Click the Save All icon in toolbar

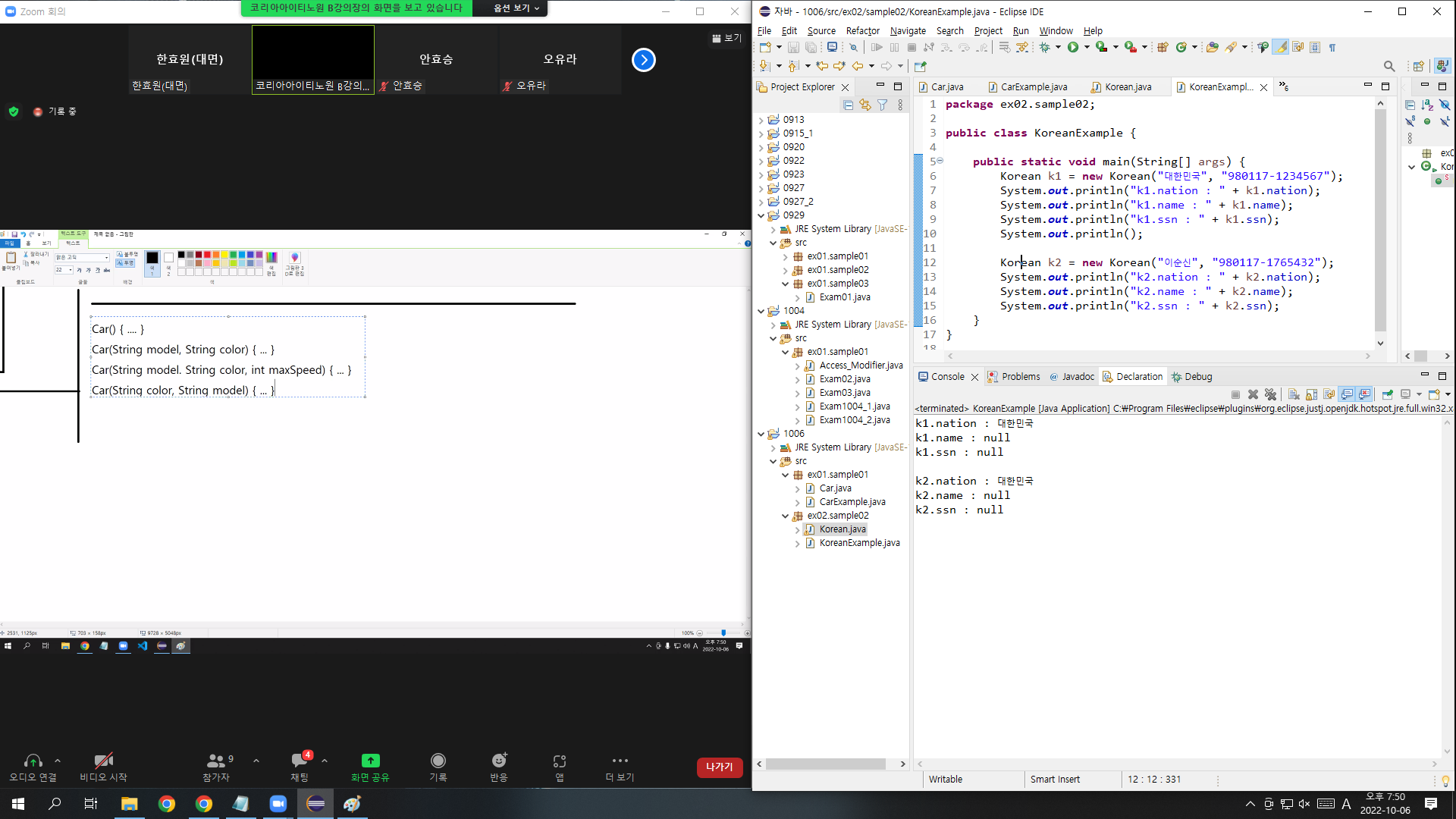pyautogui.click(x=811, y=47)
